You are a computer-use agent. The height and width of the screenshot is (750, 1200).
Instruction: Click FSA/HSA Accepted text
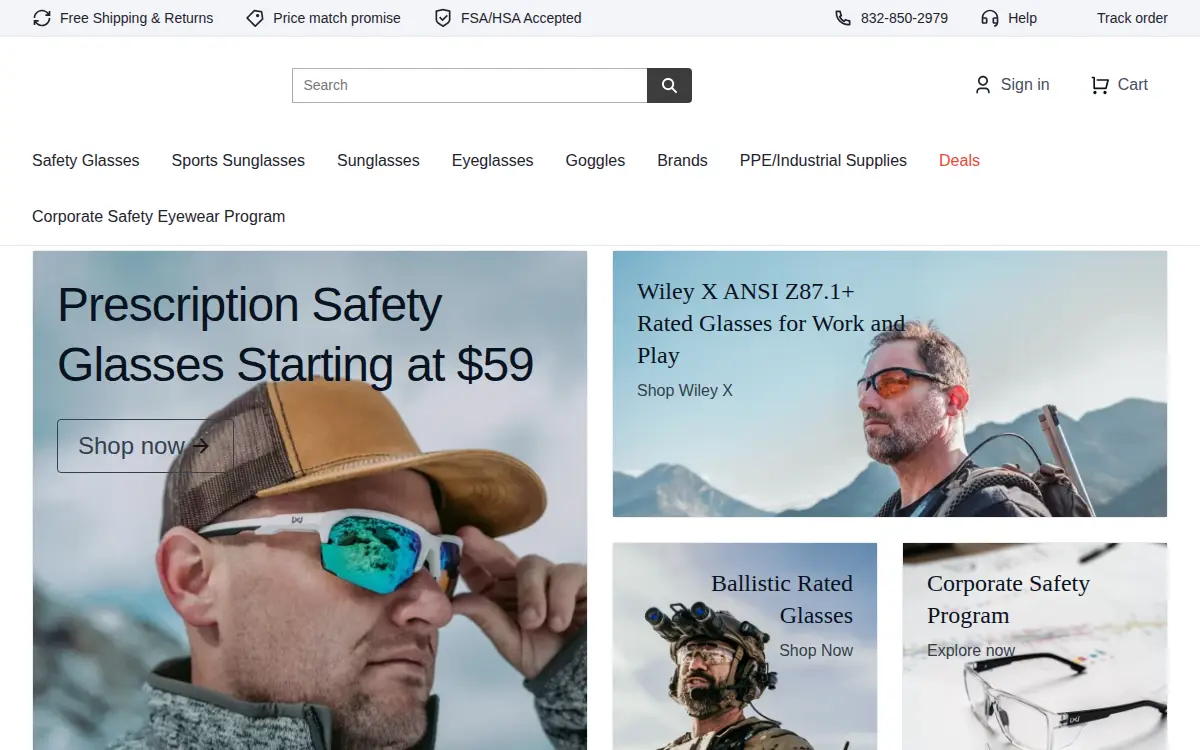(x=521, y=18)
